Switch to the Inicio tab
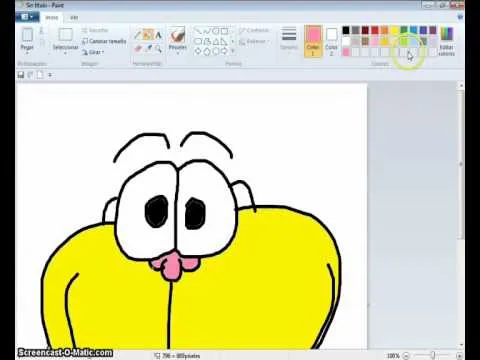 tap(52, 17)
